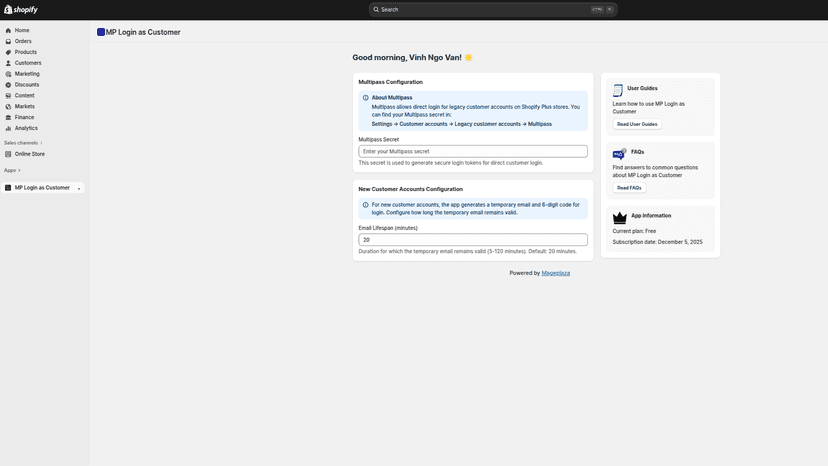Click the About Multipass info icon

click(x=365, y=98)
